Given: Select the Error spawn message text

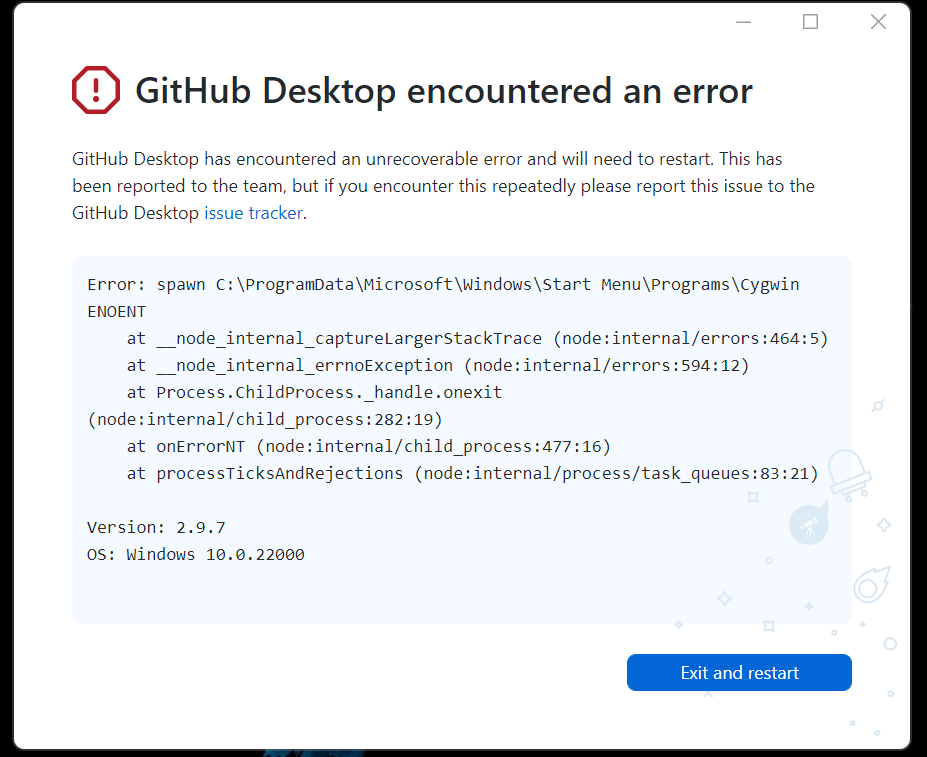Looking at the screenshot, I should pyautogui.click(x=400, y=284).
